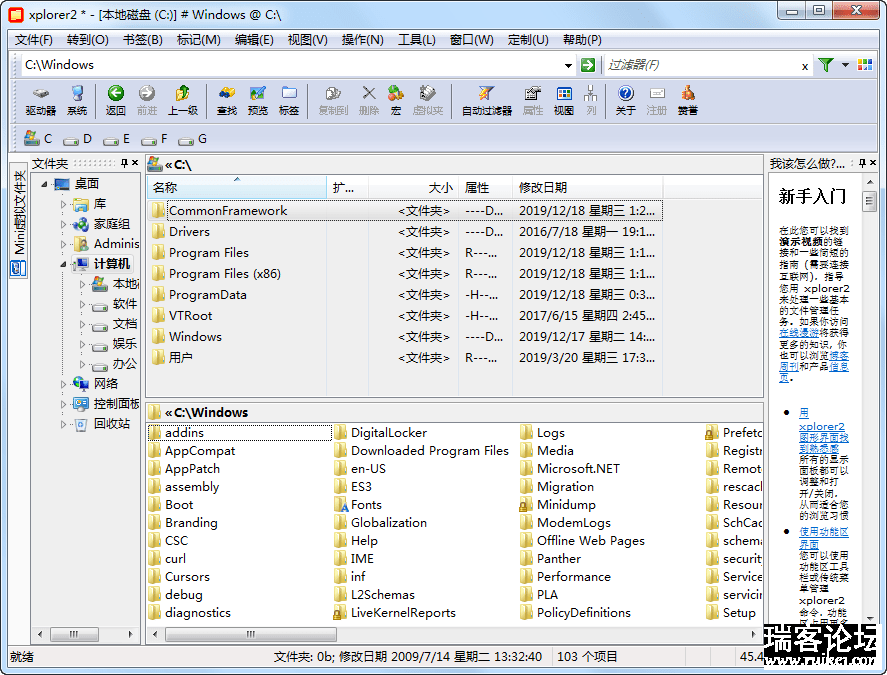Go up one level with 上一级
The width and height of the screenshot is (887, 675).
tap(183, 100)
